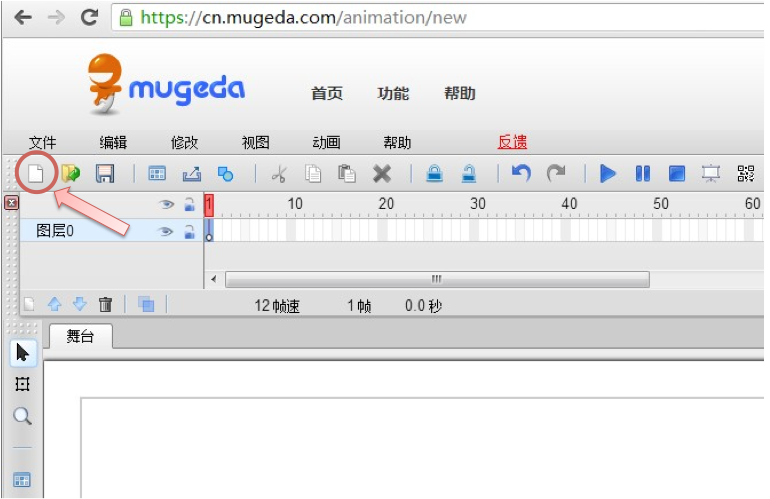The height and width of the screenshot is (499, 770).
Task: Delete selection with X icon
Action: [x=382, y=174]
